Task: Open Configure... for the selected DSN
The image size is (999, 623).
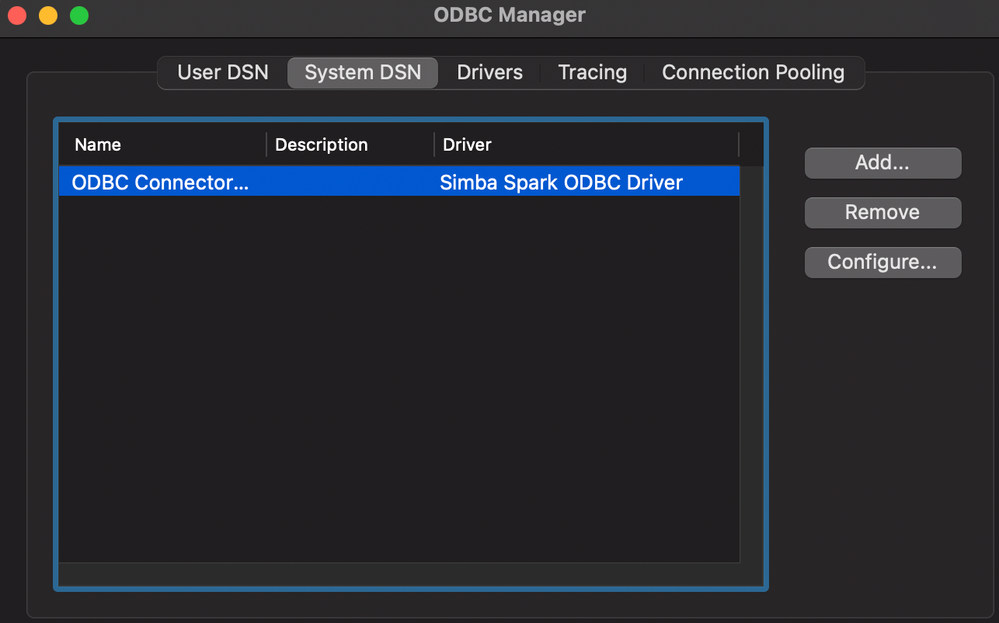Action: tap(882, 263)
